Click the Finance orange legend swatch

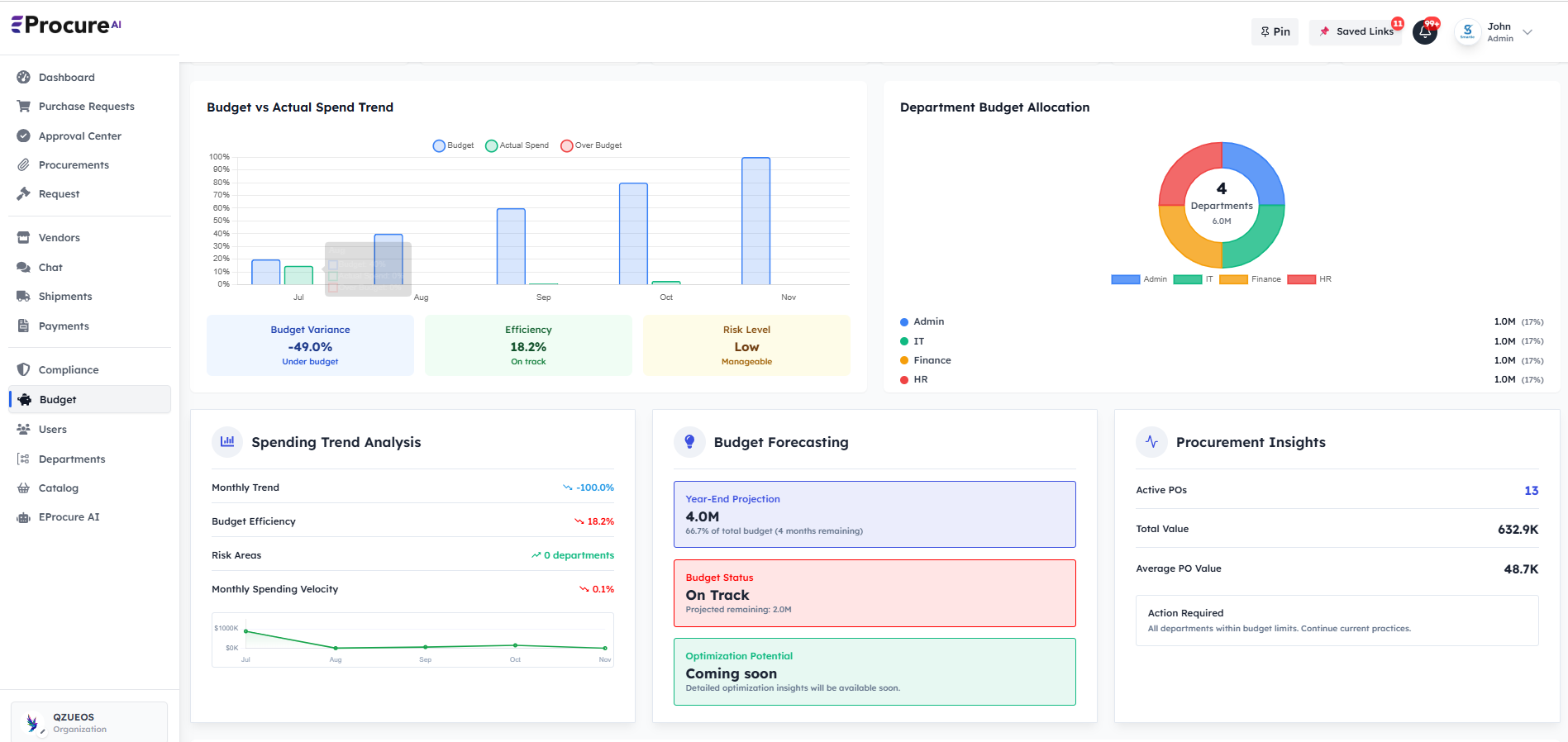click(1233, 279)
